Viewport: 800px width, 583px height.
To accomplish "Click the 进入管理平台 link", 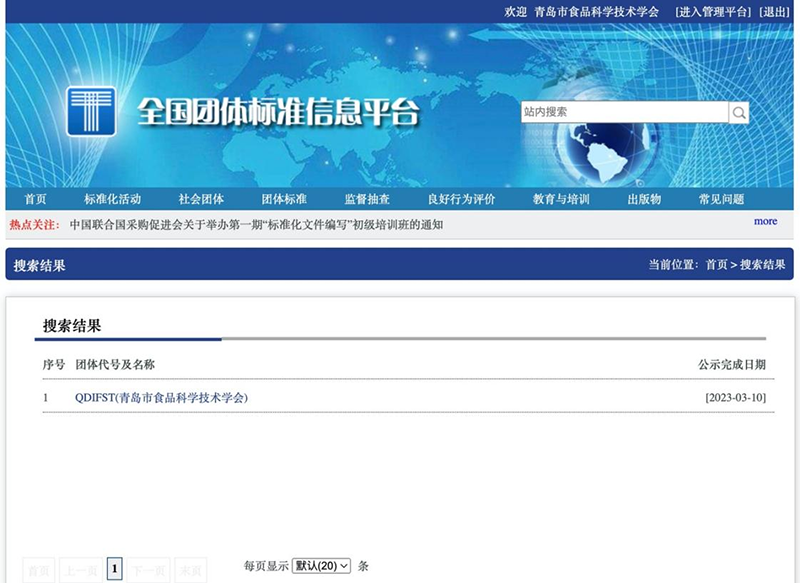I will [x=712, y=12].
